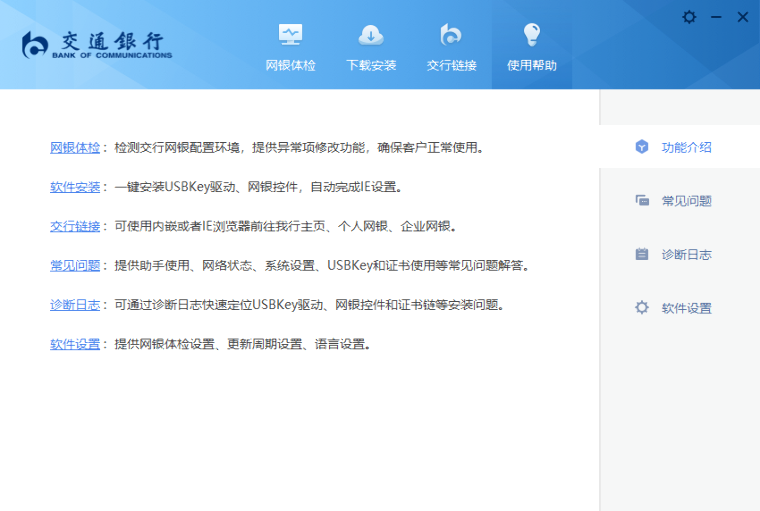Click the 诊断日志 calendar icon in the sidebar

pyautogui.click(x=642, y=254)
